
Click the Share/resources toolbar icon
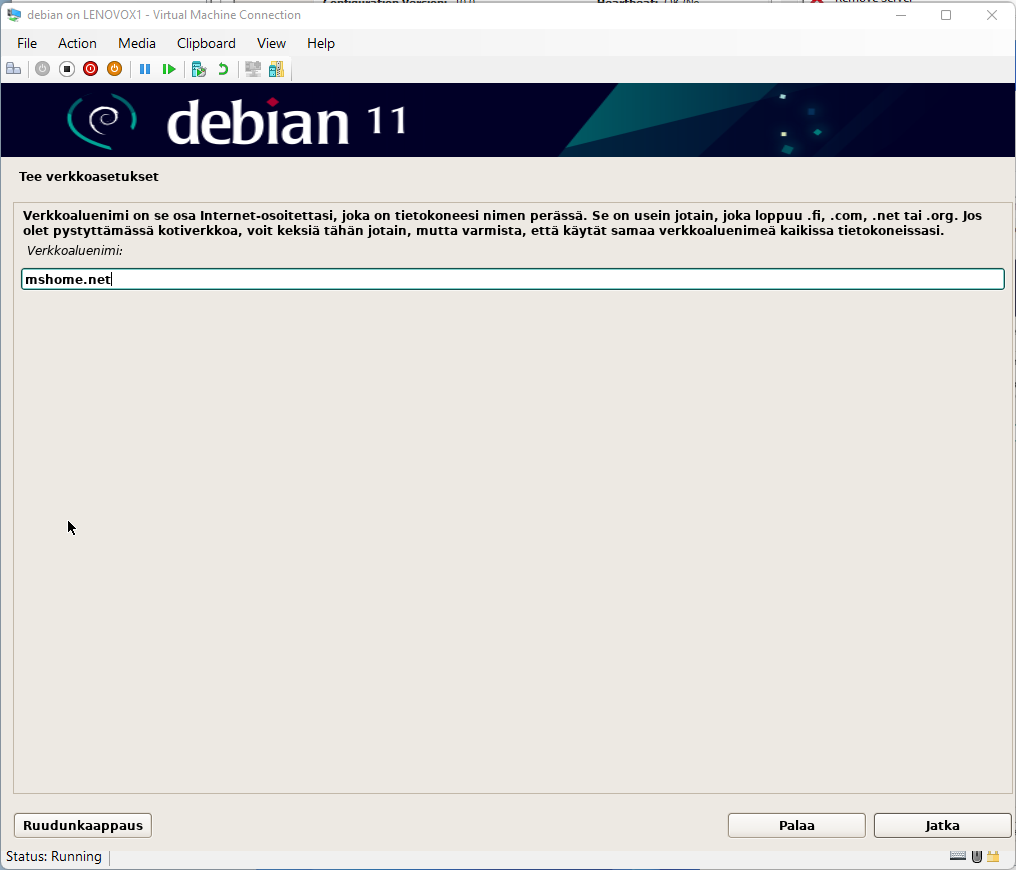tap(276, 69)
